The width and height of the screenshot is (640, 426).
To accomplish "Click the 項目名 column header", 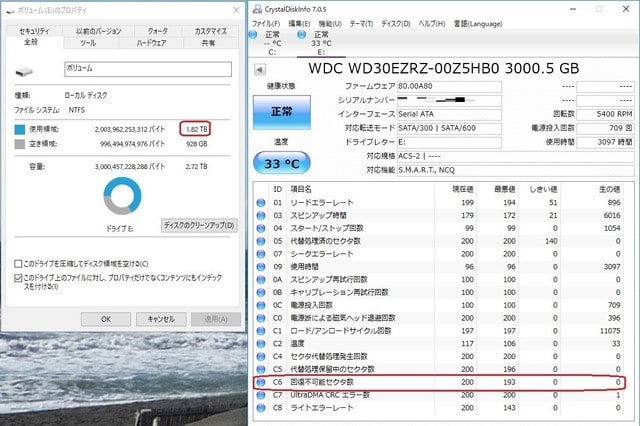I will 301,189.
